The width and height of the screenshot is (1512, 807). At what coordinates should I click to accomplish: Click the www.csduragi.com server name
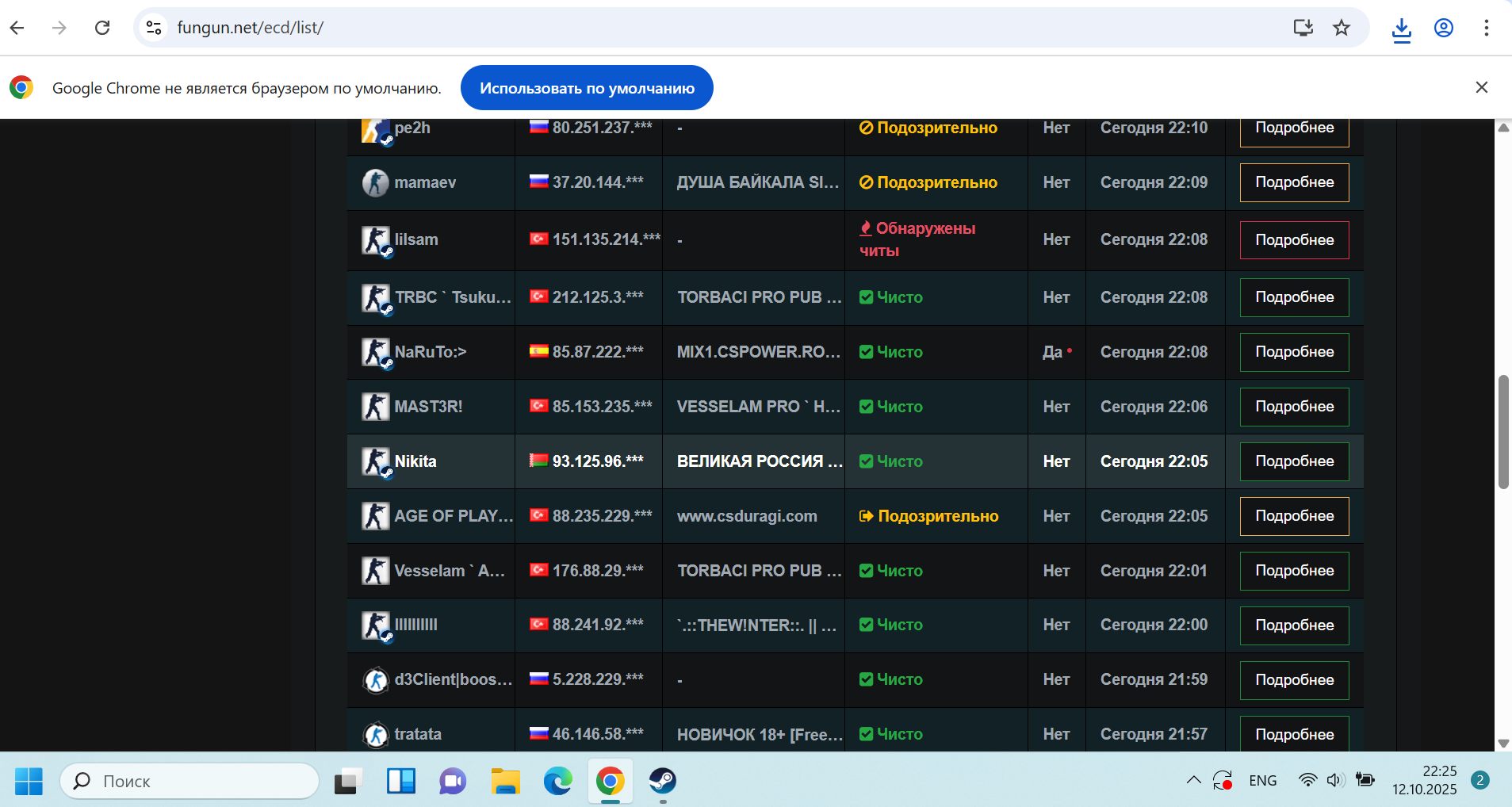point(747,516)
